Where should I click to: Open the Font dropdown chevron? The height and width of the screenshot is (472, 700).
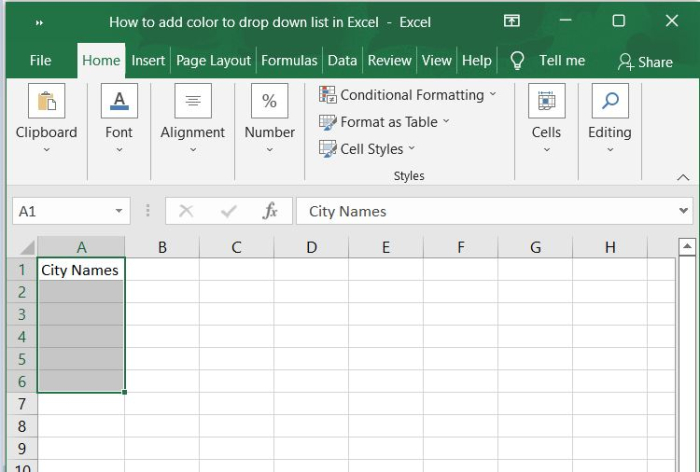coord(119,150)
